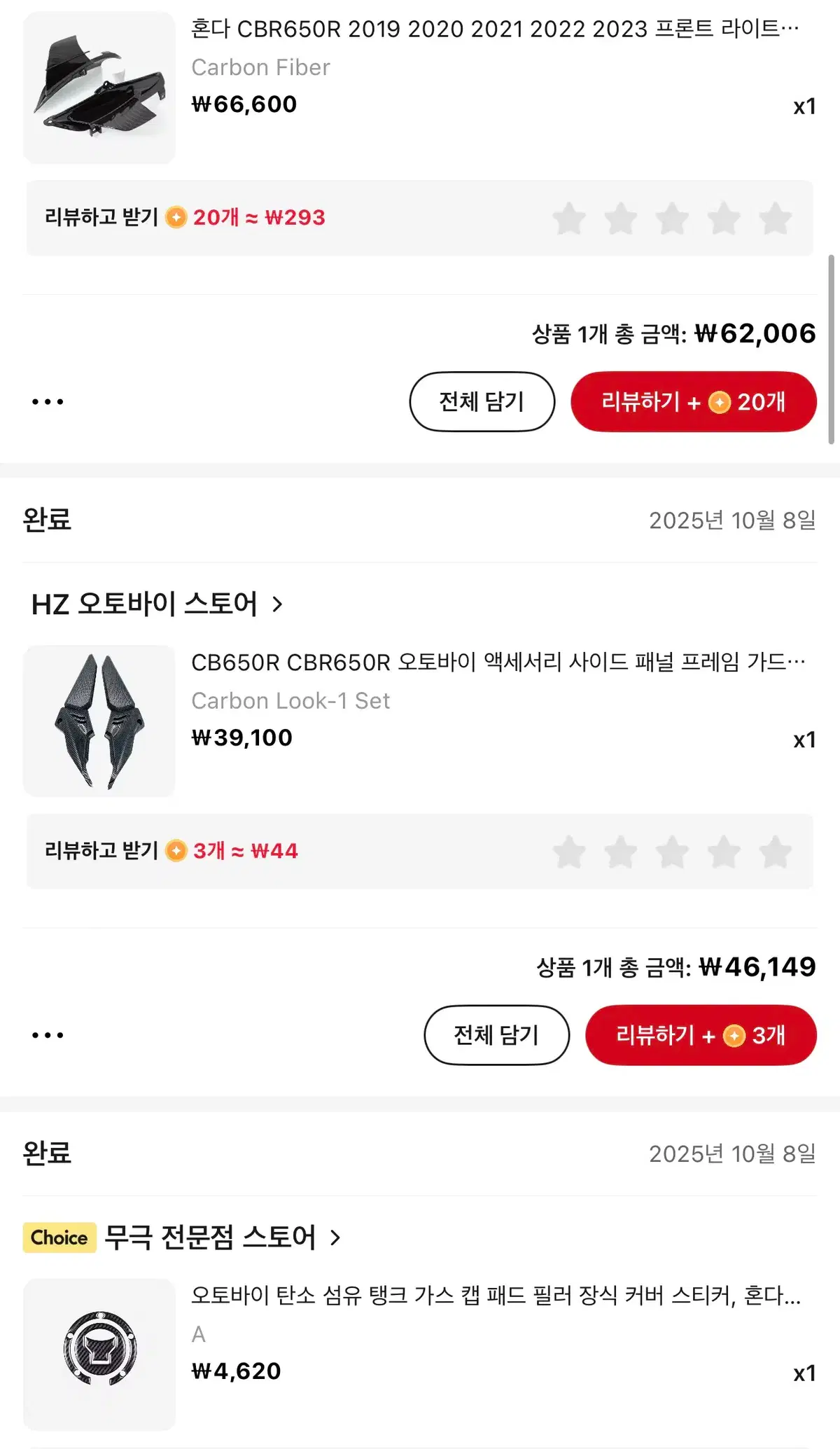
Task: Open the HZ 오토바이 스토어 store page
Action: (x=157, y=604)
